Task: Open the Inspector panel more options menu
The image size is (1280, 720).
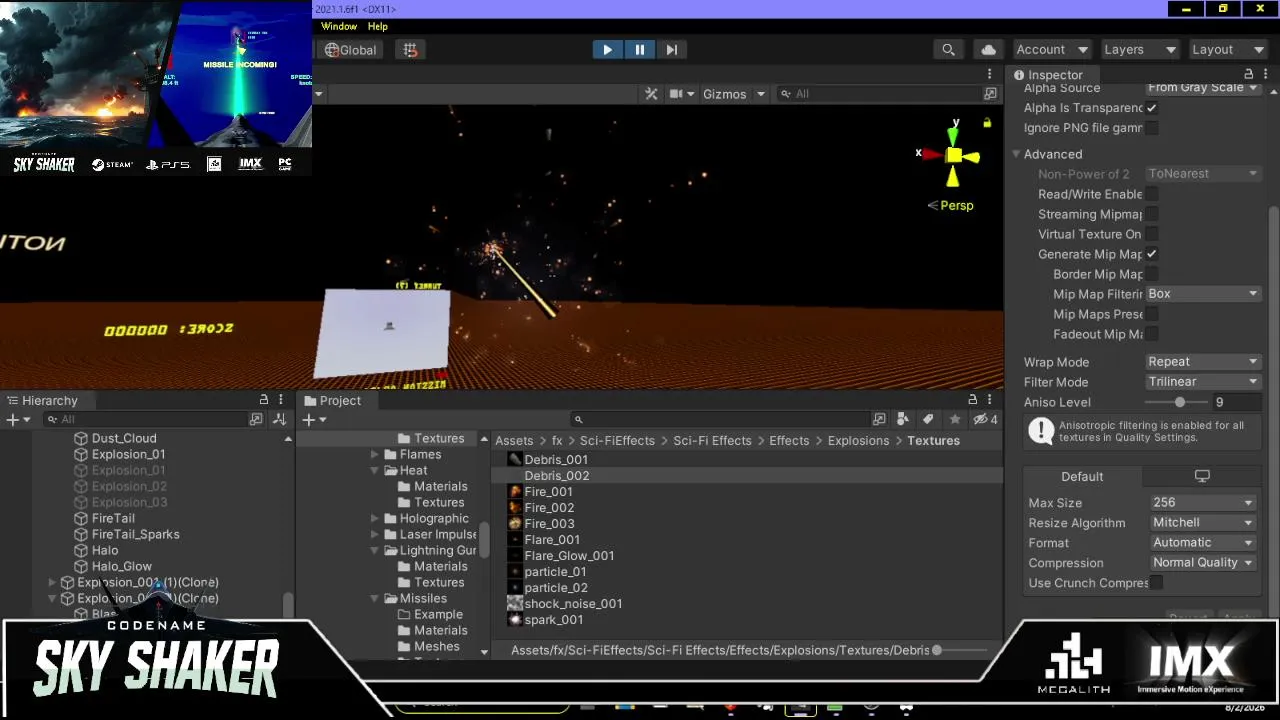Action: point(1266,74)
